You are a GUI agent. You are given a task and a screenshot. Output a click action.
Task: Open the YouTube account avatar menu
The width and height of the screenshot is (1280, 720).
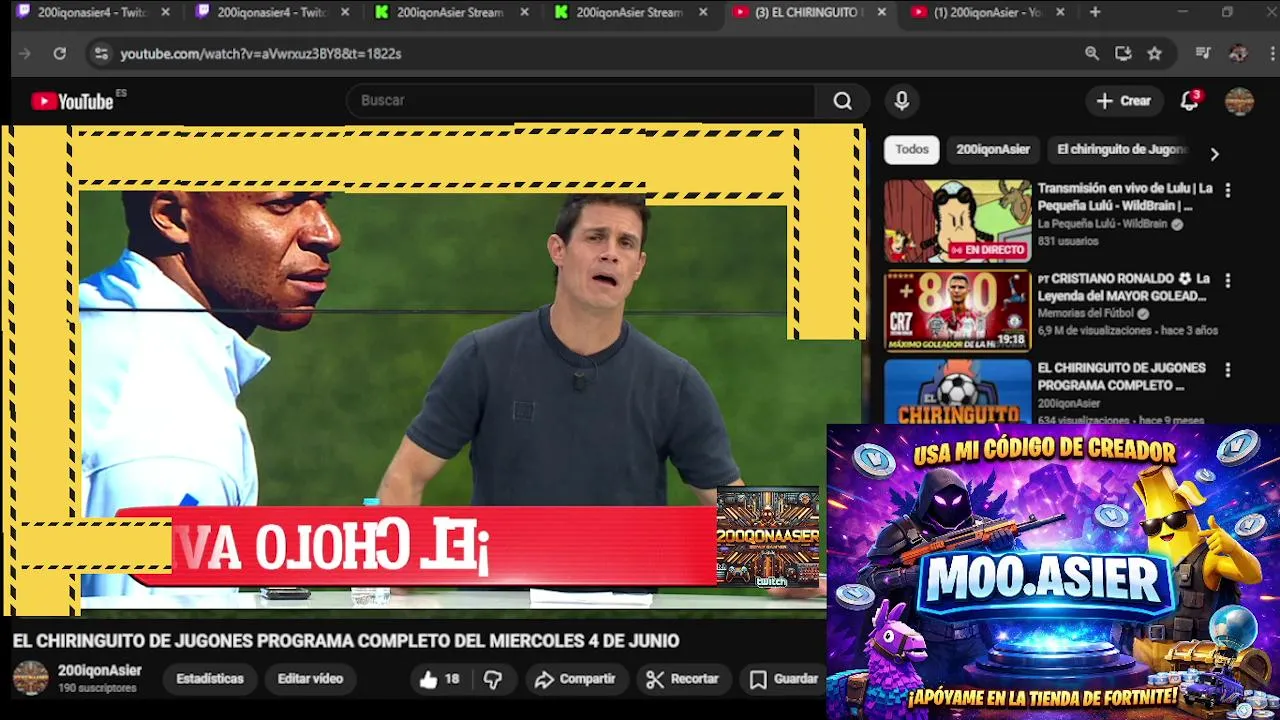(x=1239, y=101)
